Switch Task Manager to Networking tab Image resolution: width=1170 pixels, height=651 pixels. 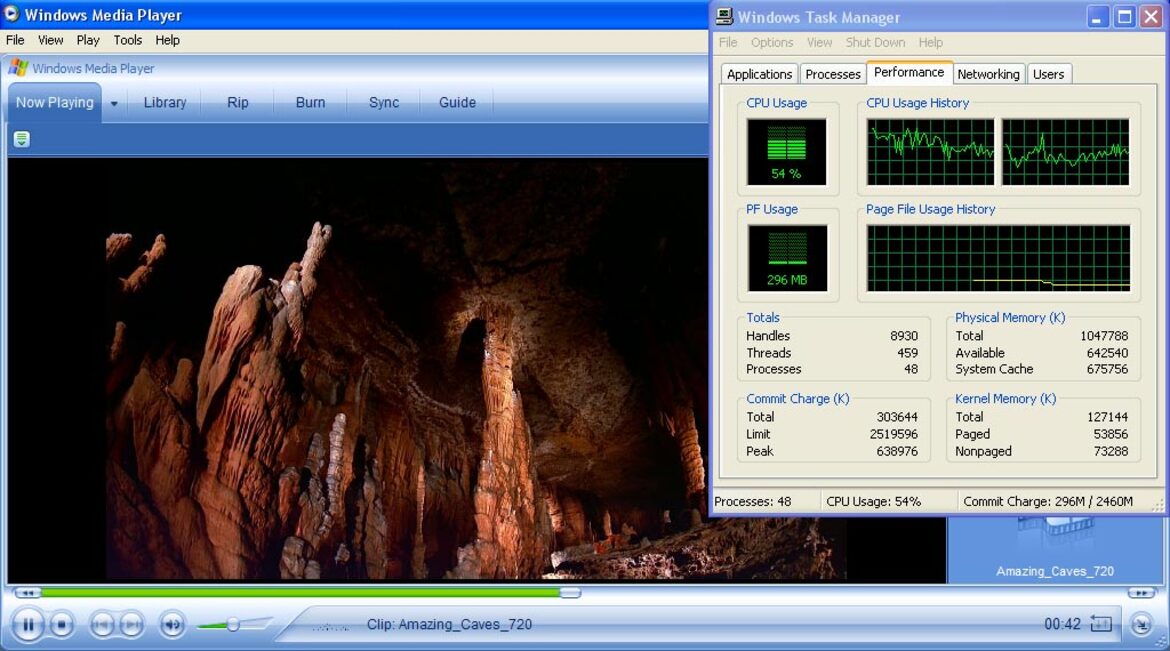[988, 74]
